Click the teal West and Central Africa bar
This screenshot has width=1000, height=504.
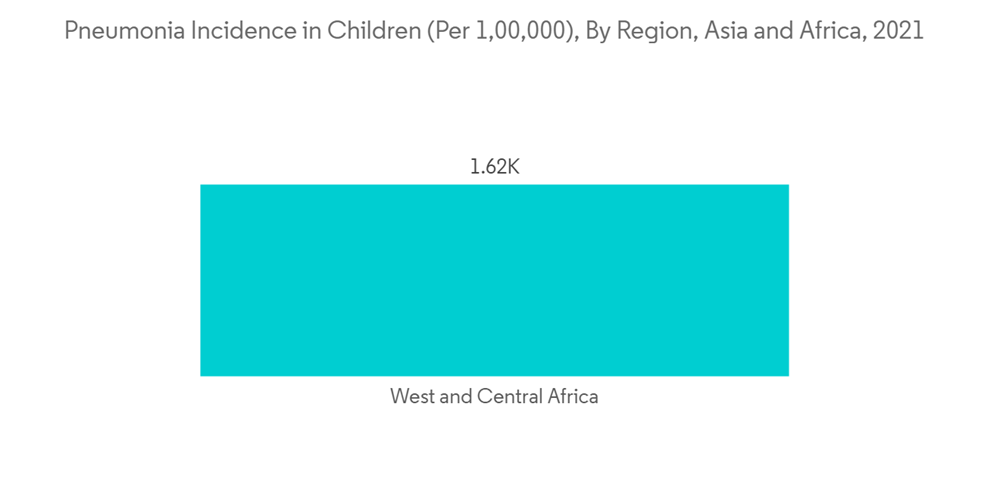coord(494,280)
